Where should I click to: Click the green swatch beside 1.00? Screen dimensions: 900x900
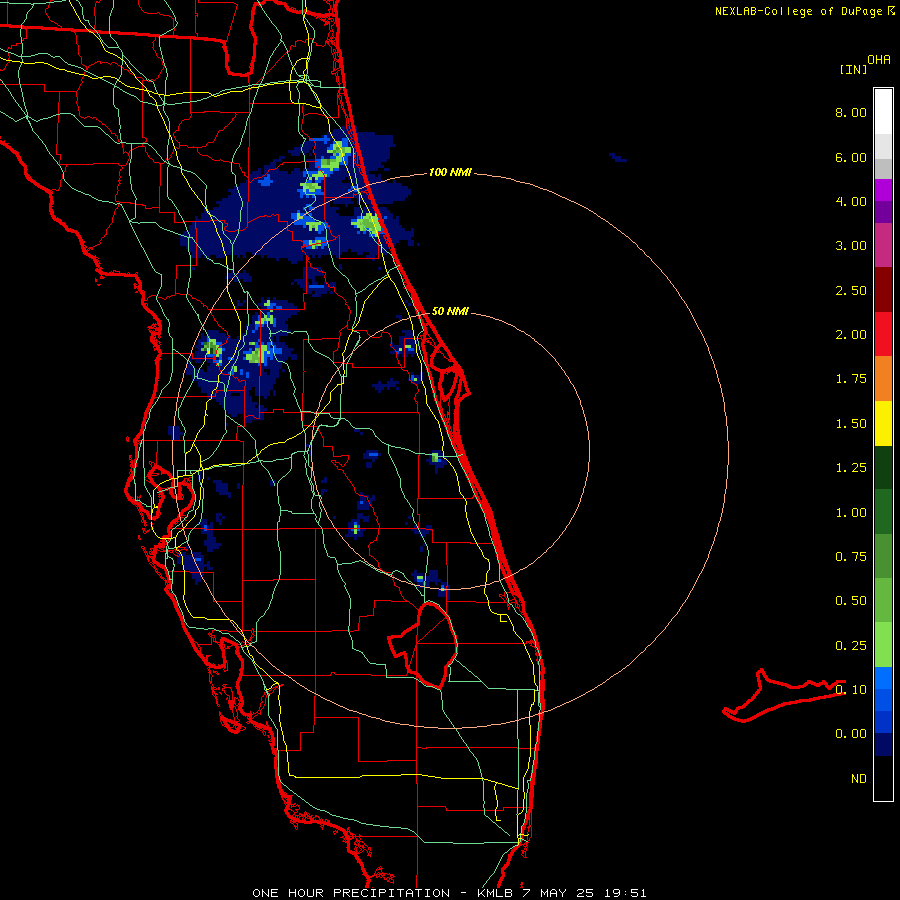883,512
